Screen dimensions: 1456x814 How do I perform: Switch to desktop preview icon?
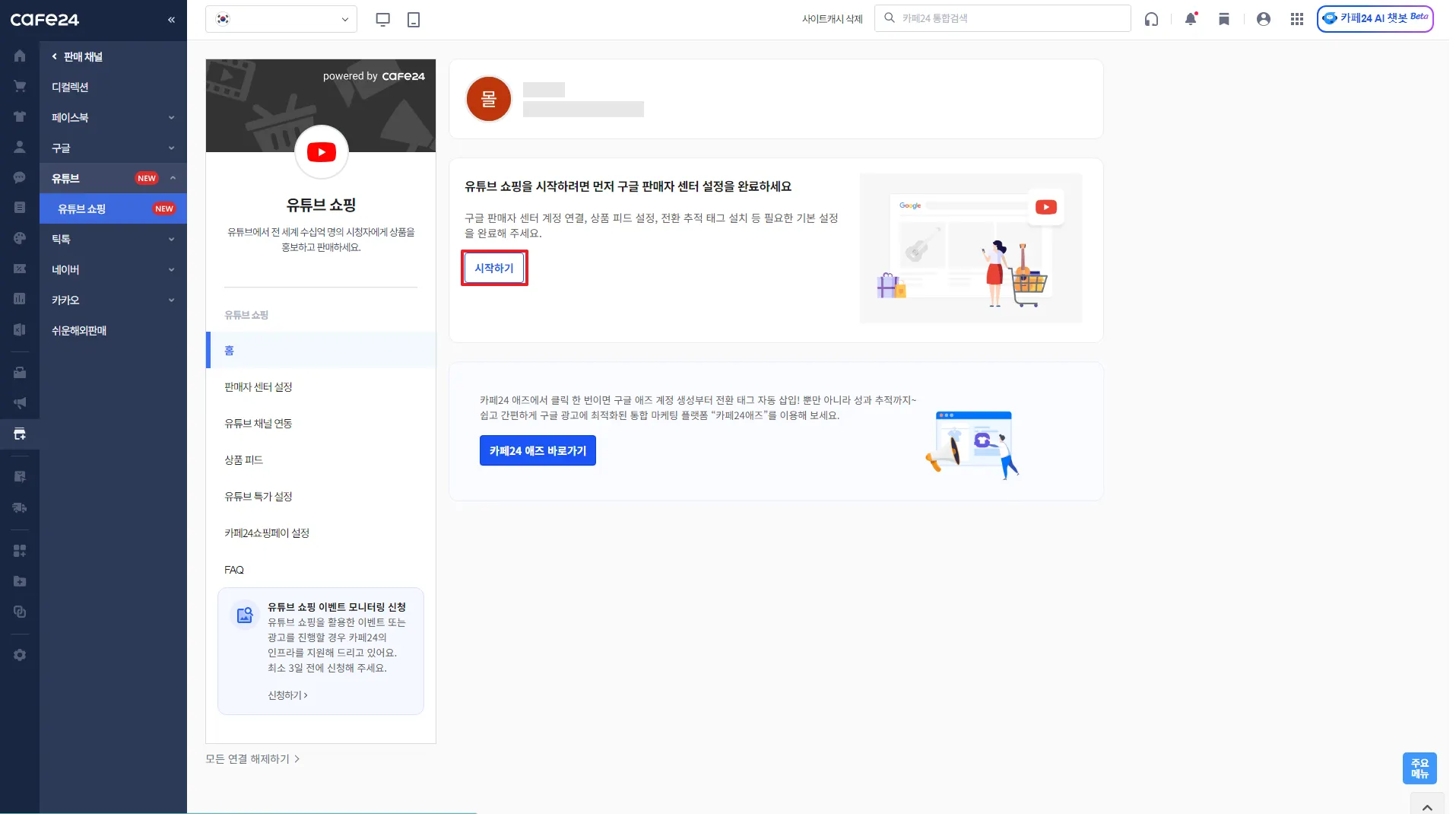(x=383, y=20)
